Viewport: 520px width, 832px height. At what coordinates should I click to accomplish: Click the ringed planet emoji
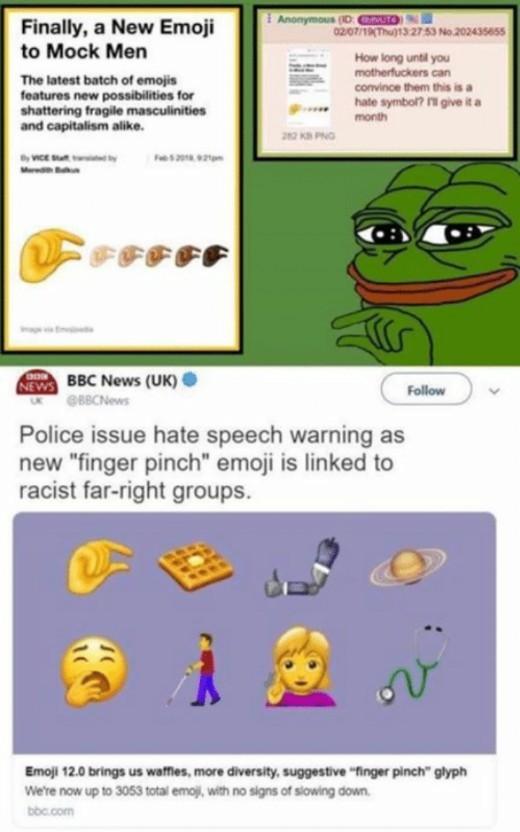[x=408, y=567]
